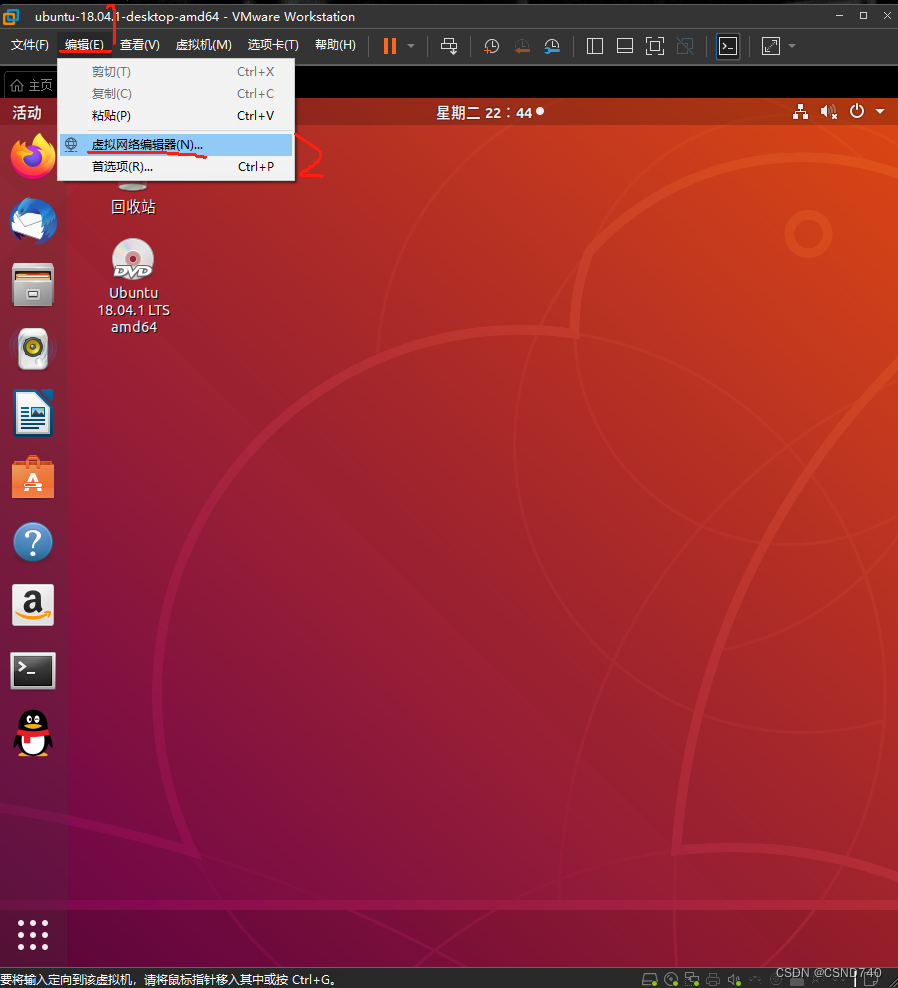Click the VMware Workstation logo in title bar

point(11,16)
